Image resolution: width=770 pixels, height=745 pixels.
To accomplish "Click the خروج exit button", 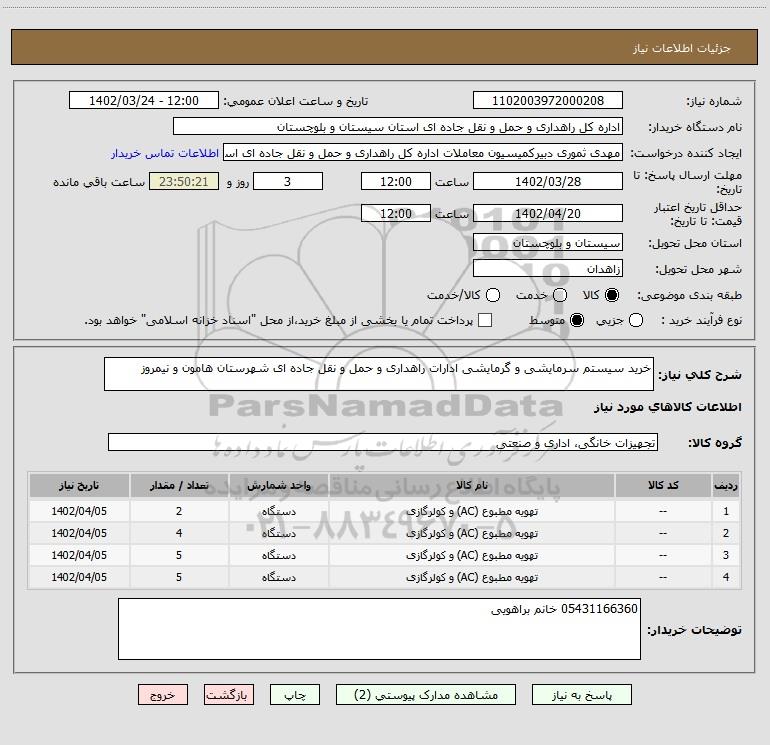I will [x=163, y=695].
